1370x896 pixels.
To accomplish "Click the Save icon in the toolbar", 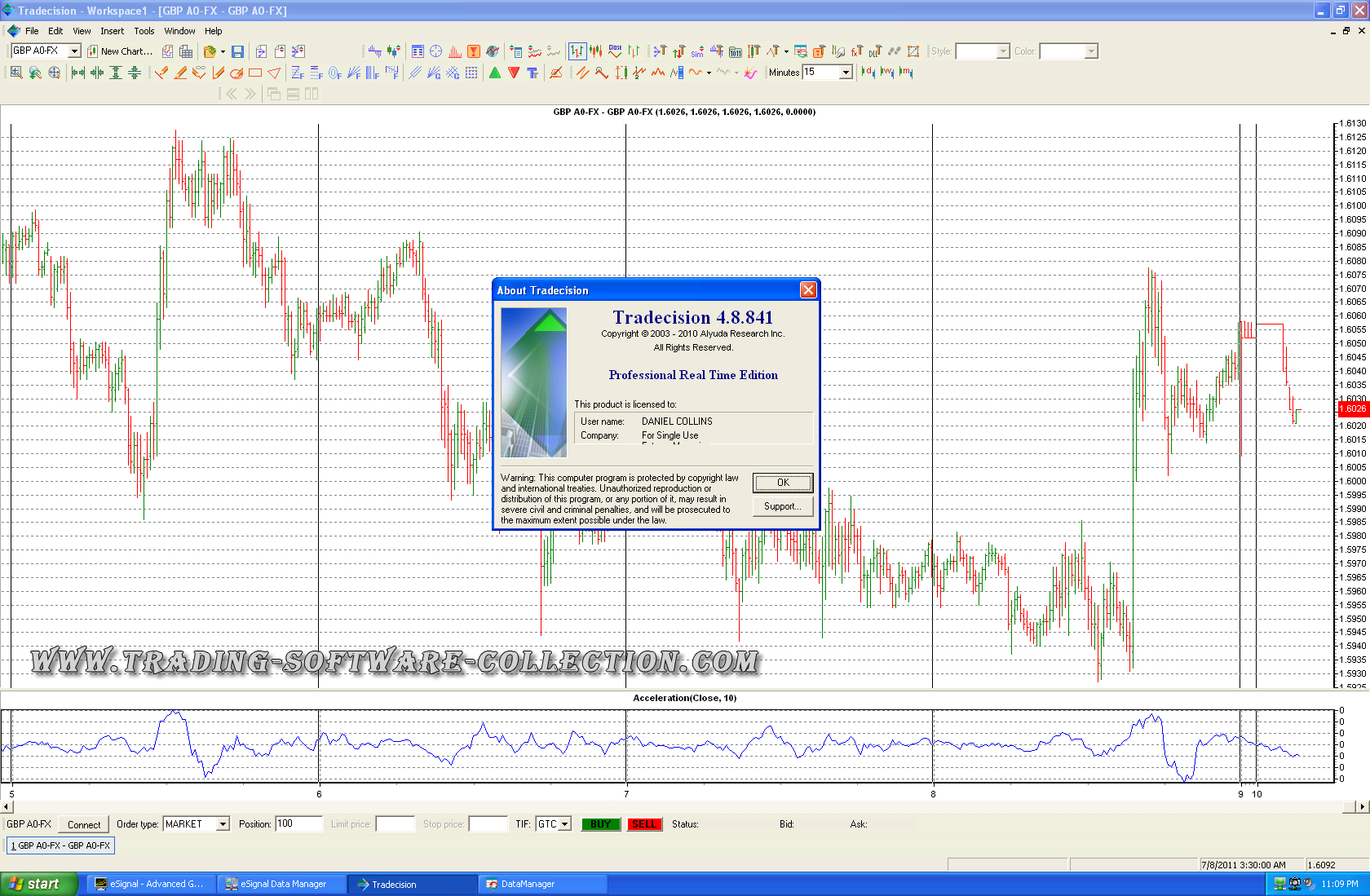I will 237,51.
